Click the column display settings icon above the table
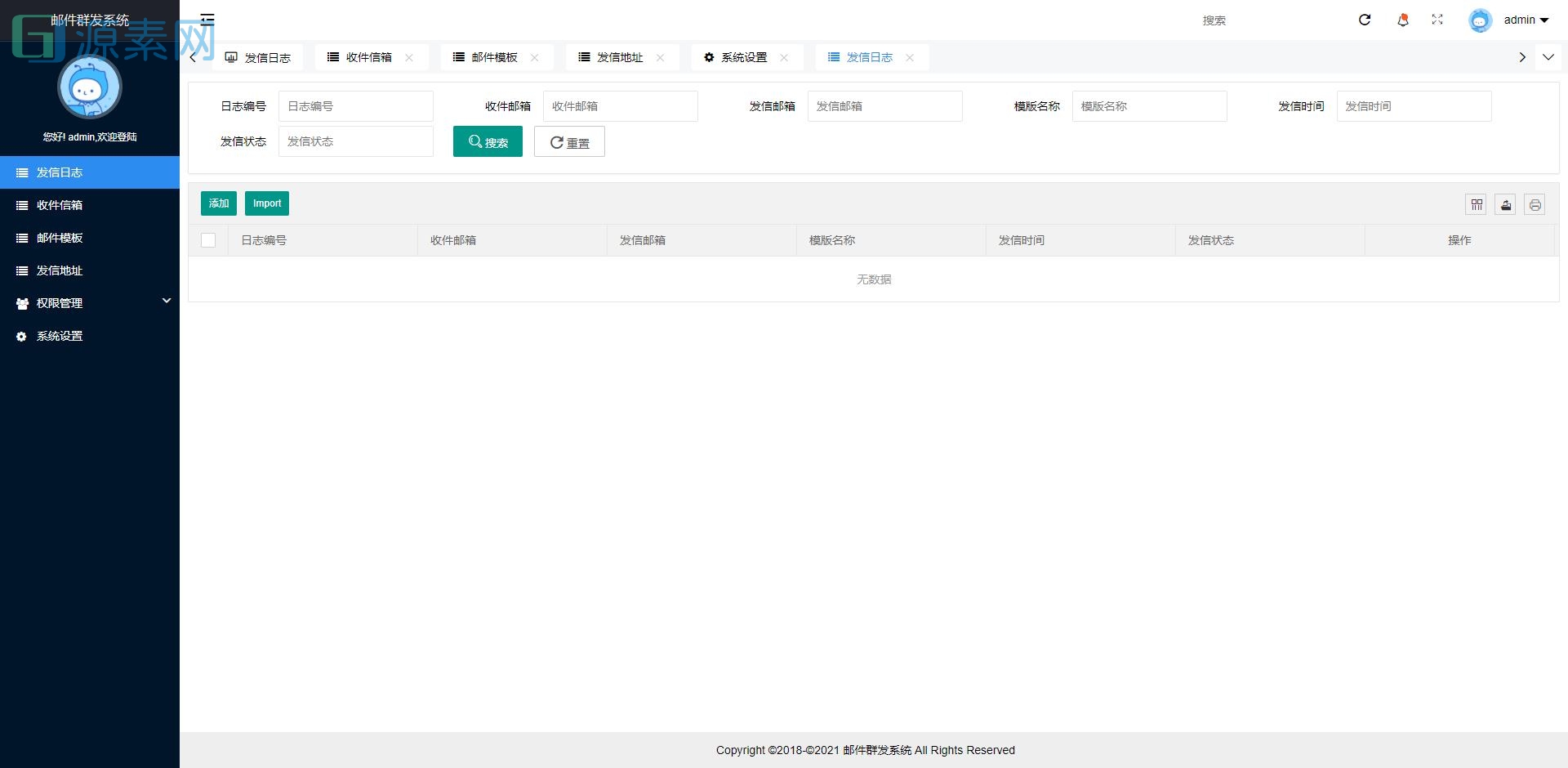1568x768 pixels. click(x=1476, y=204)
